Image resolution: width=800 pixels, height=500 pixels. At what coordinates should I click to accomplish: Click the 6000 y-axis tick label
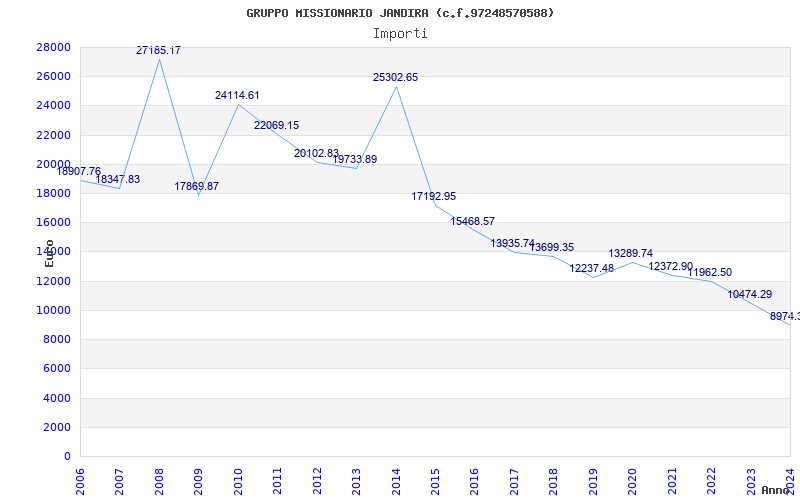(x=57, y=369)
